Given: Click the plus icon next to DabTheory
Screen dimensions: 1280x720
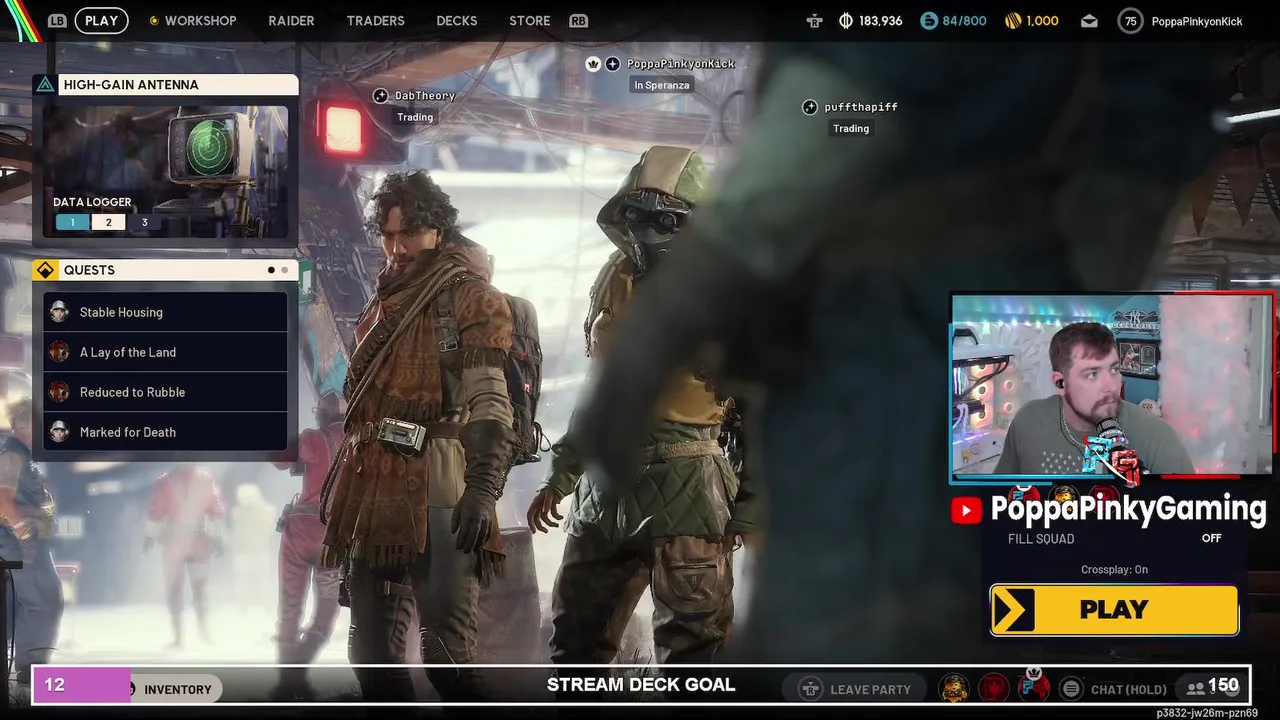Looking at the screenshot, I should [380, 96].
